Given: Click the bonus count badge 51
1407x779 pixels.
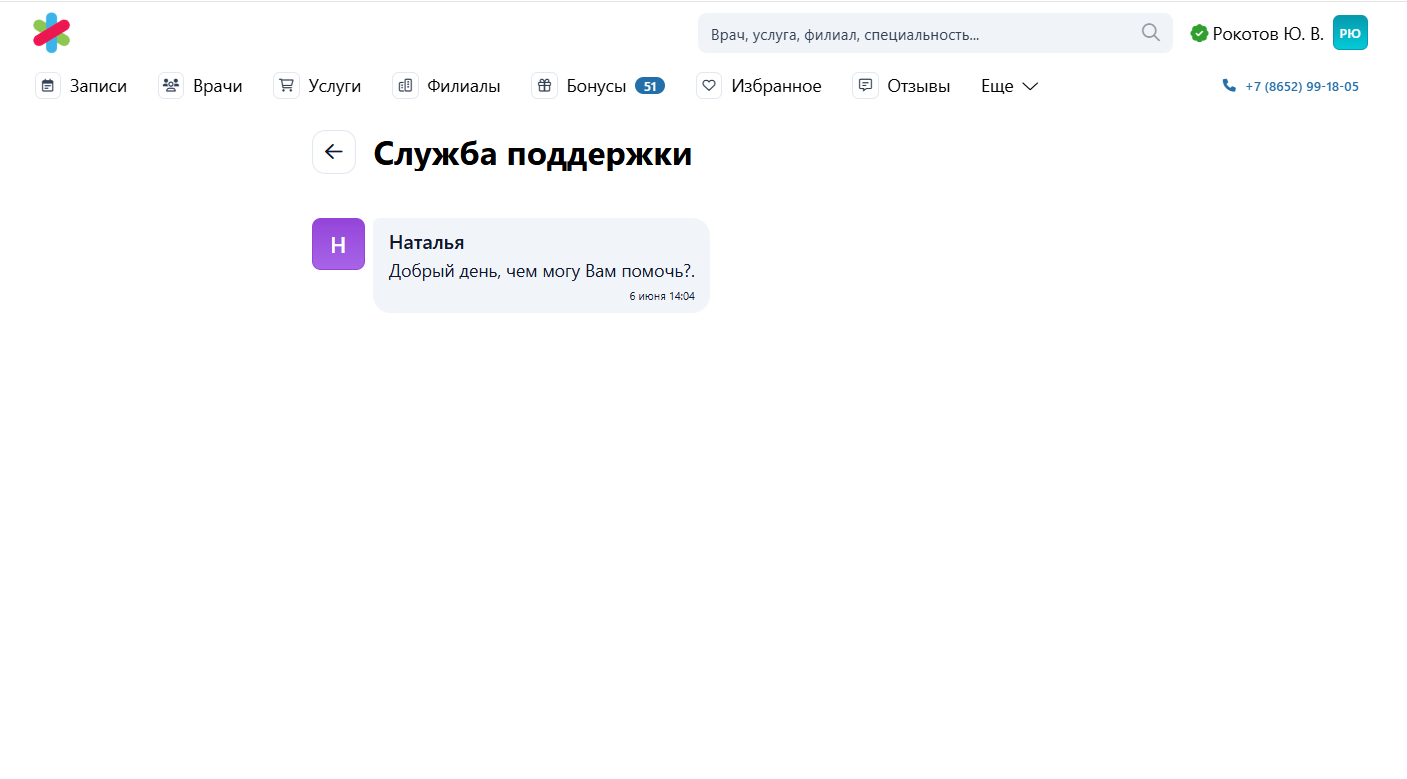Looking at the screenshot, I should click(x=650, y=86).
